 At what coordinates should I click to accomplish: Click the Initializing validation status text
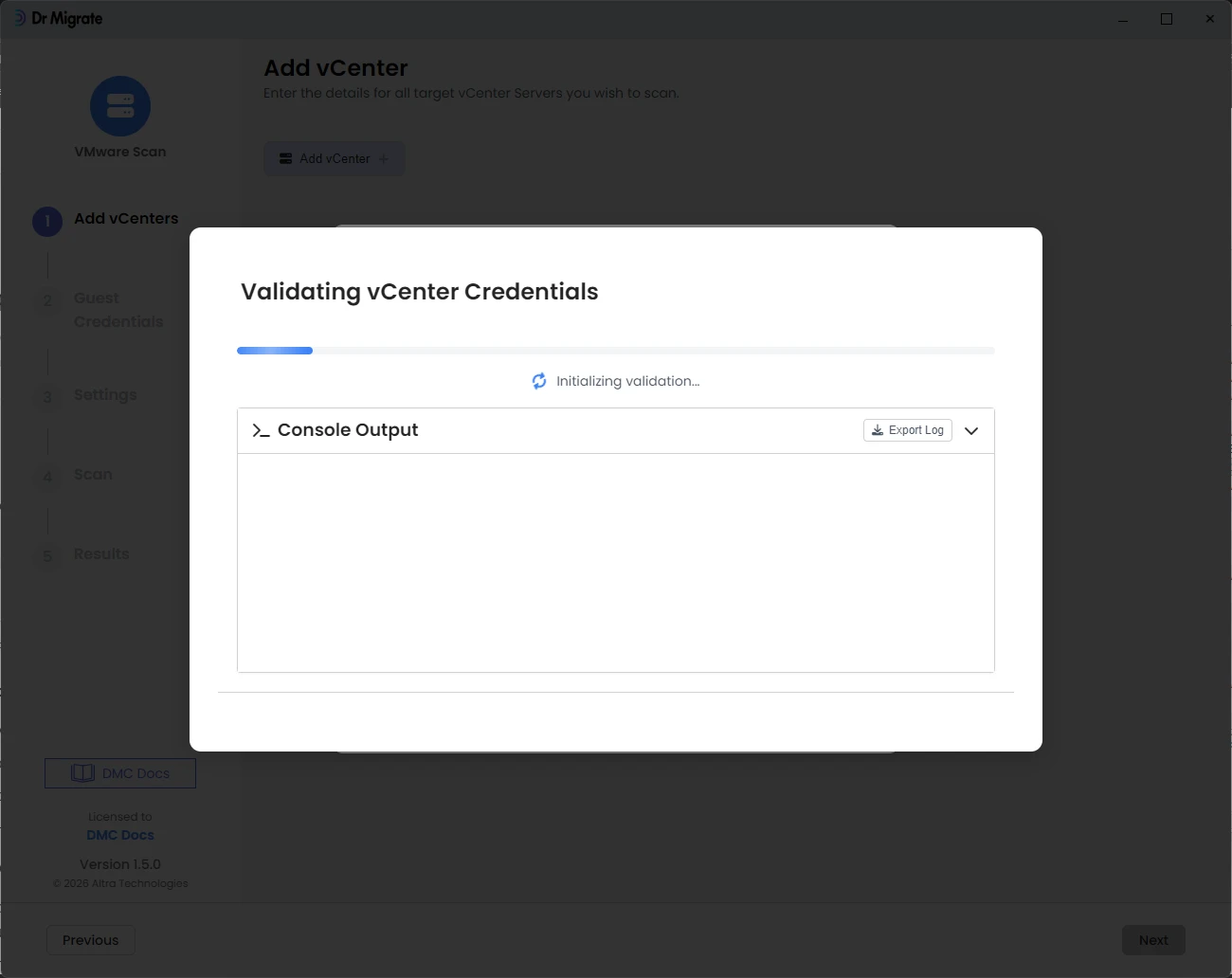[627, 381]
